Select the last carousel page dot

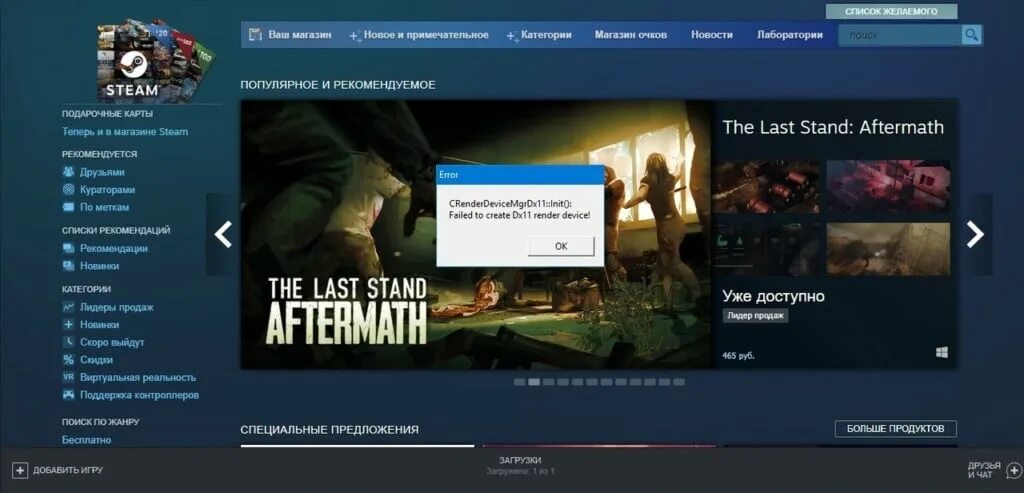click(679, 382)
